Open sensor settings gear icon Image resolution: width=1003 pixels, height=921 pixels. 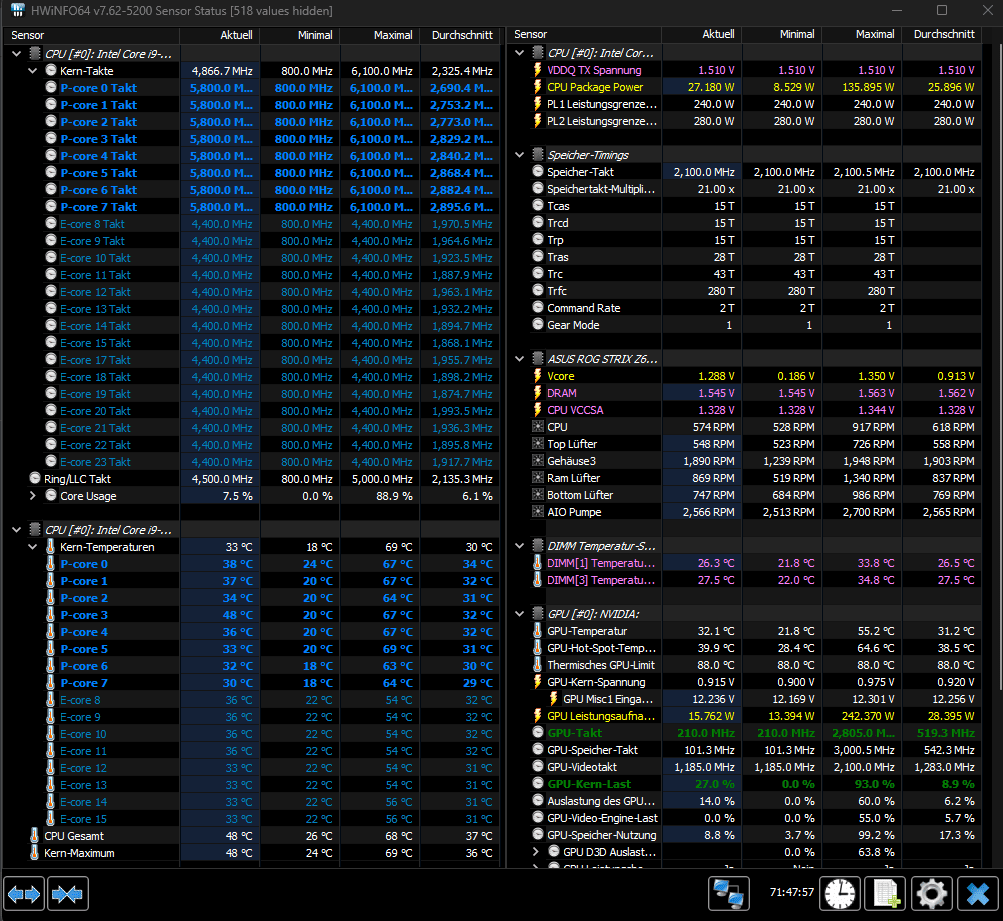[932, 893]
